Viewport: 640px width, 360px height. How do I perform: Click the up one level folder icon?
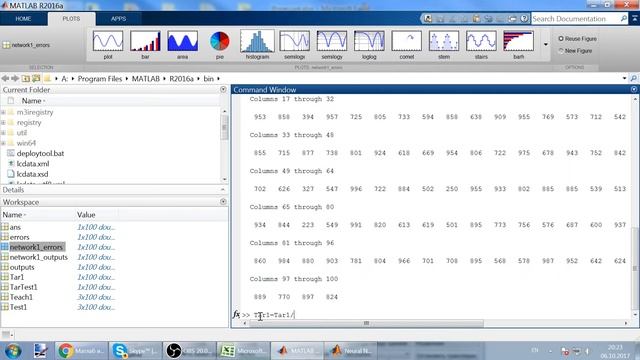point(26,78)
